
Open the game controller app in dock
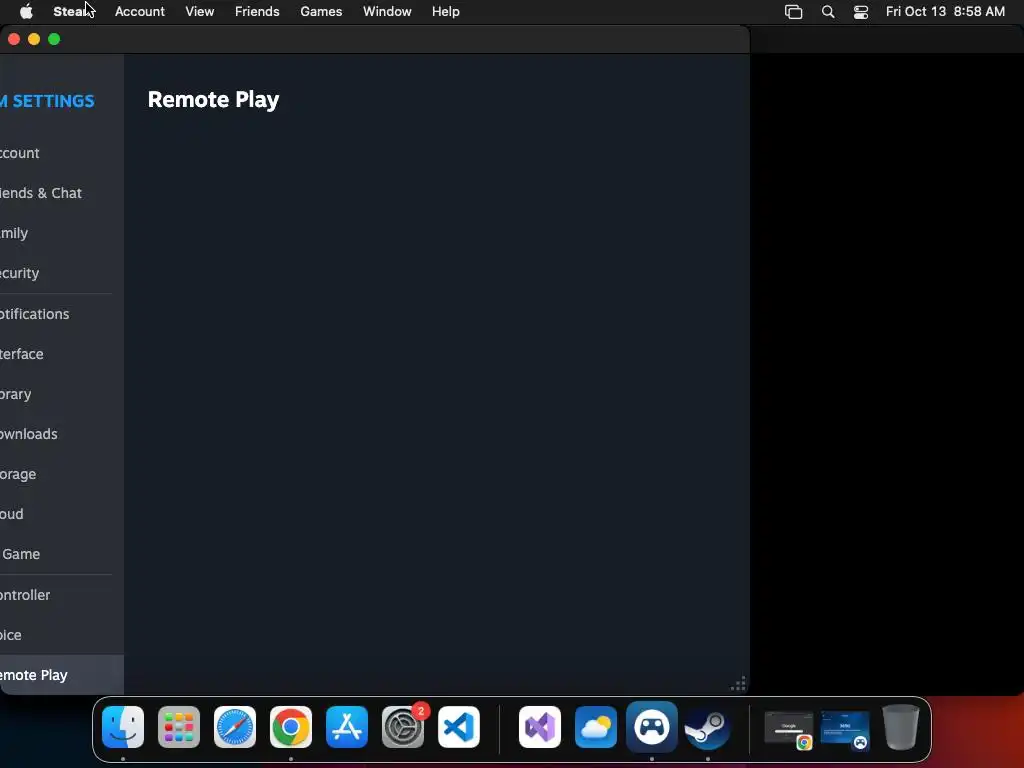652,727
